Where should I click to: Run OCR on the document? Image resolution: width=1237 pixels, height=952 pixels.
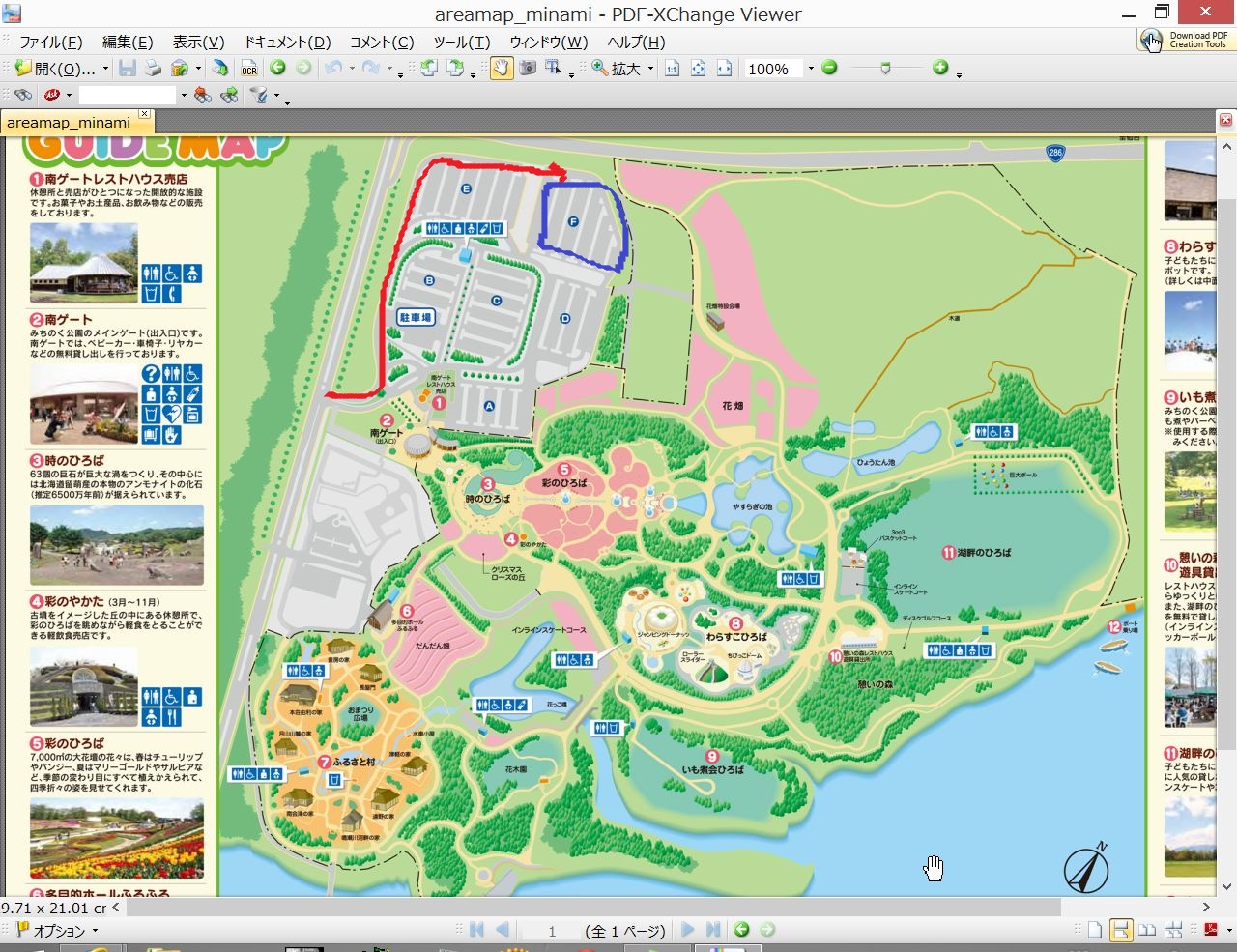[249, 69]
